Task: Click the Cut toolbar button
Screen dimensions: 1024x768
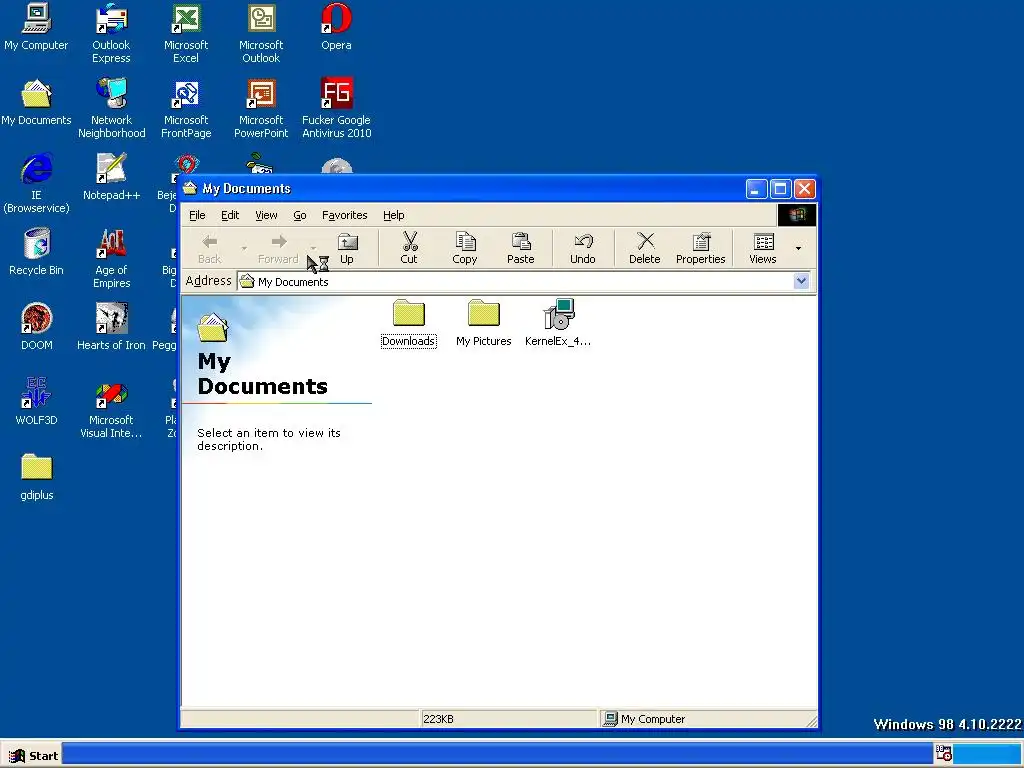Action: point(409,249)
